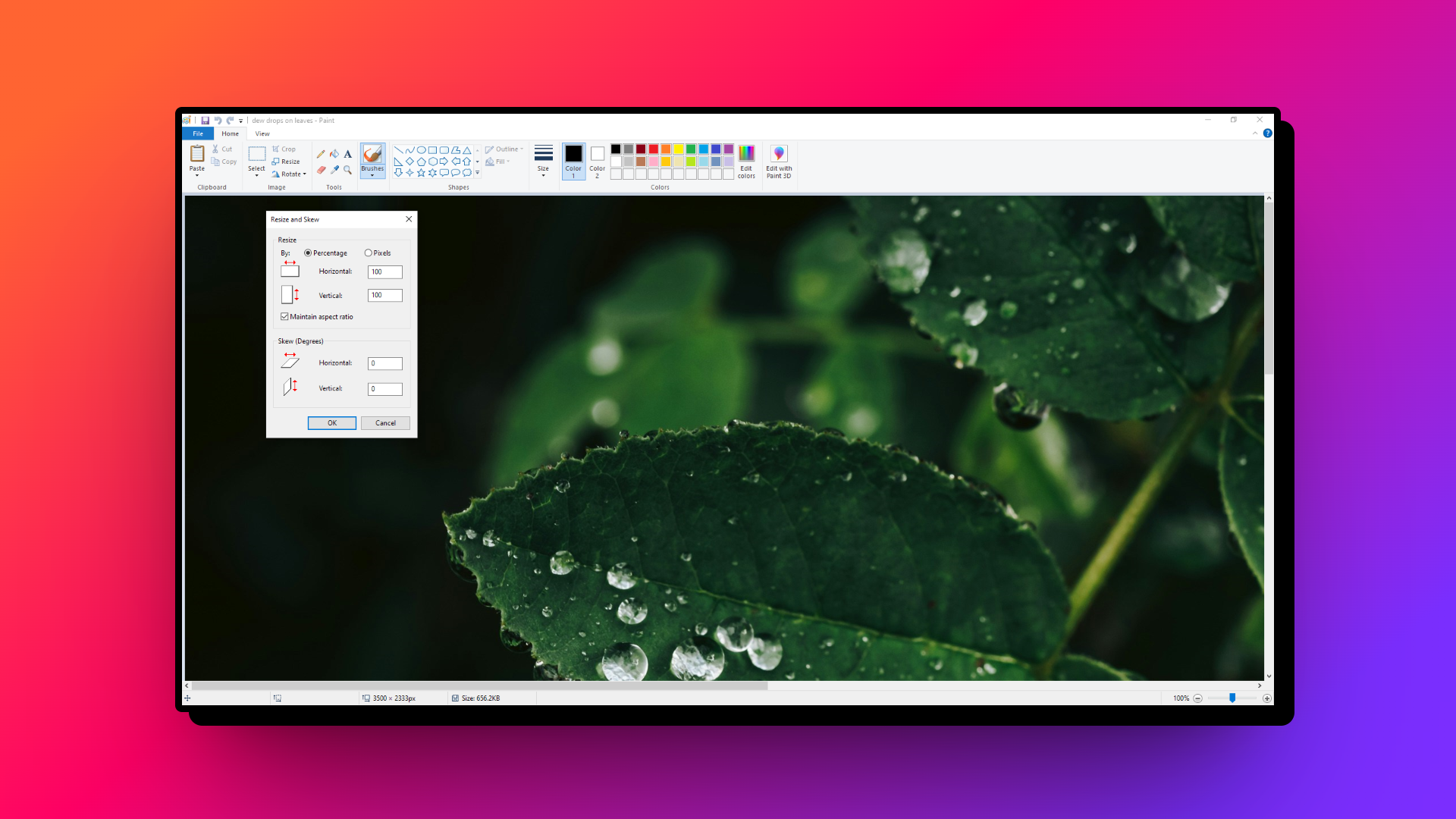Select the Magnifier tool

point(348,170)
